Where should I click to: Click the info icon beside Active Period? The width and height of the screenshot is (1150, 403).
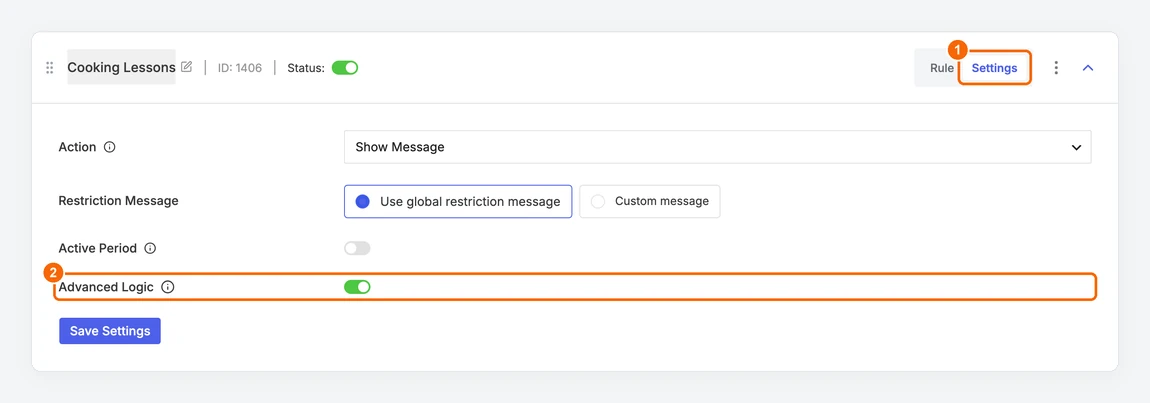(x=150, y=248)
